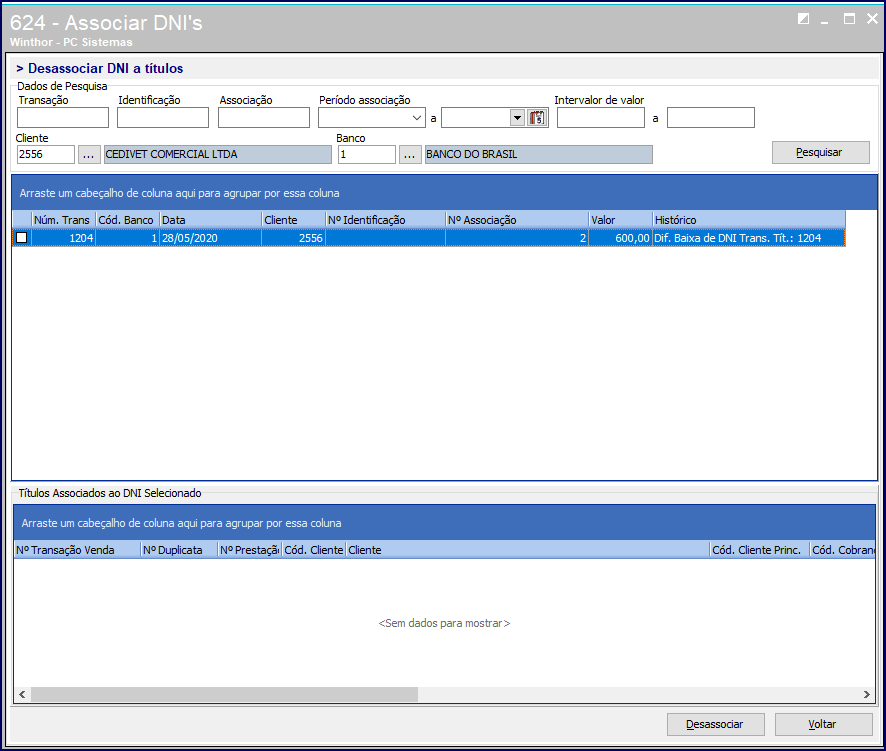Click the Intervalor de valor minimum field
The height and width of the screenshot is (751, 886).
[x=601, y=118]
